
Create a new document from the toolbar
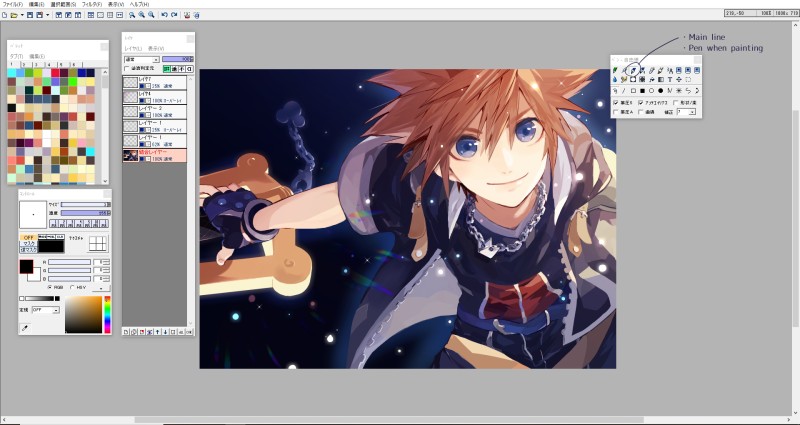point(5,15)
